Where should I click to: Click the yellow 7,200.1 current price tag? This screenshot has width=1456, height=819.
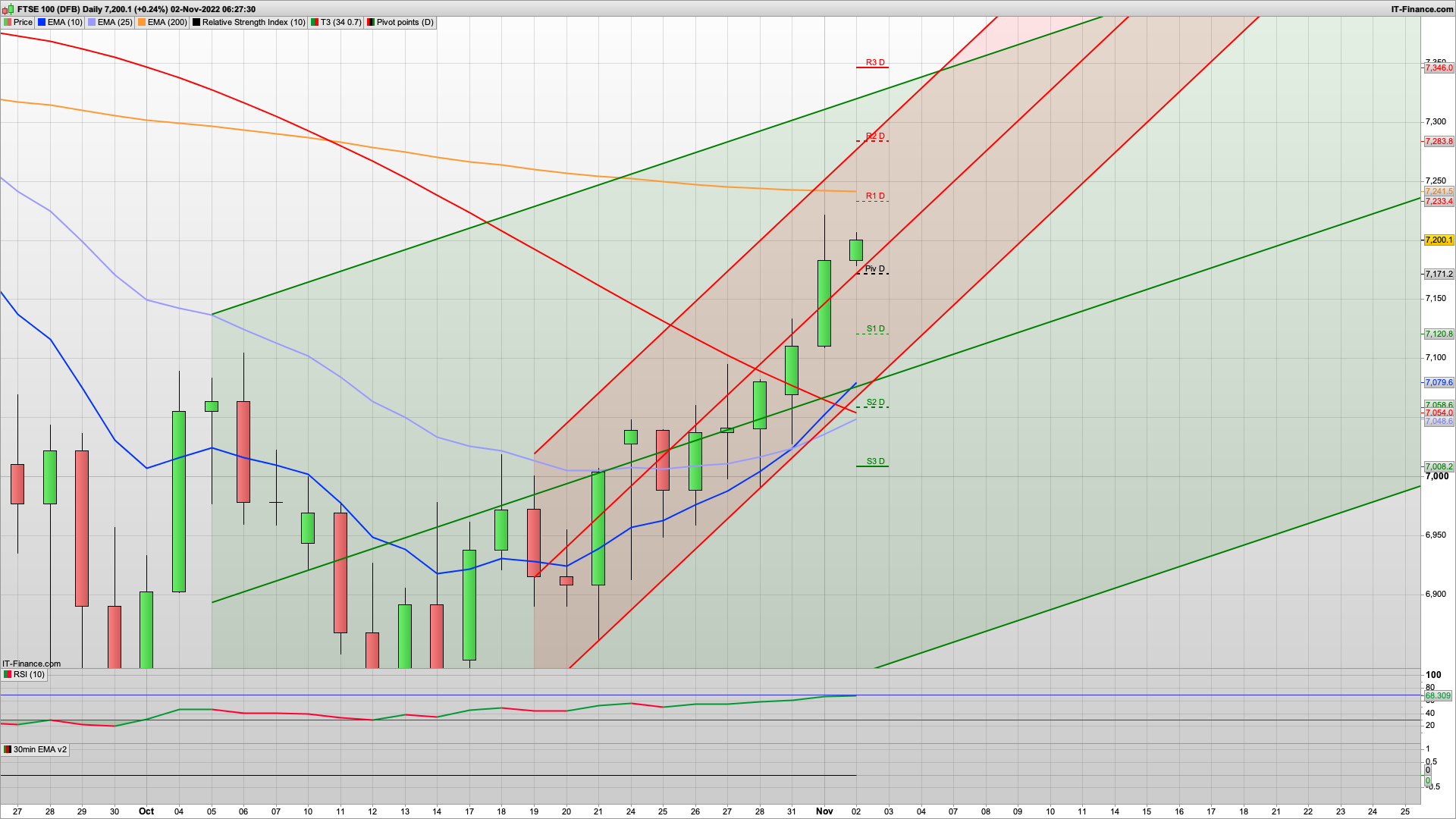(x=1439, y=240)
